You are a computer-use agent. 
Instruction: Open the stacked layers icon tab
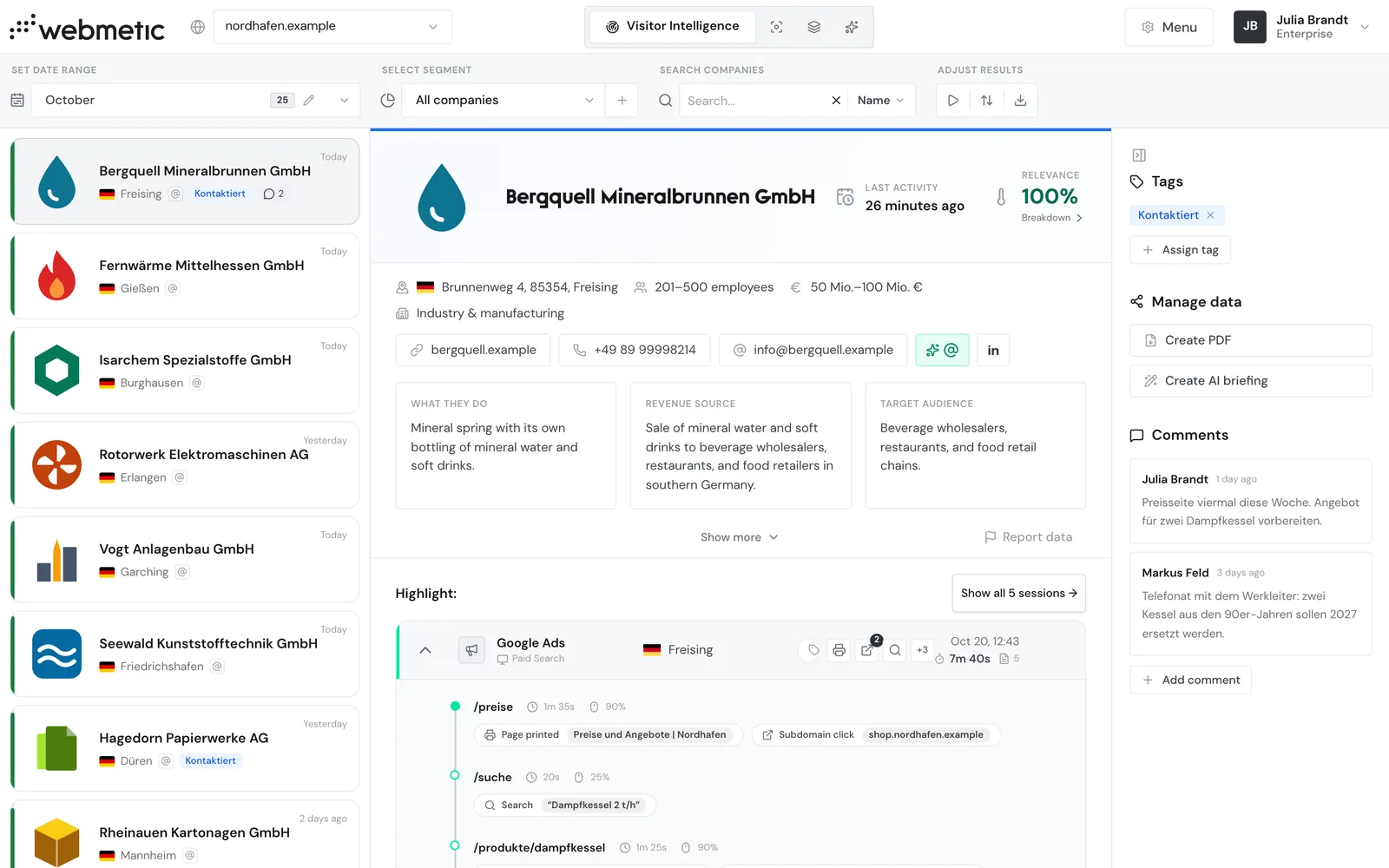813,27
